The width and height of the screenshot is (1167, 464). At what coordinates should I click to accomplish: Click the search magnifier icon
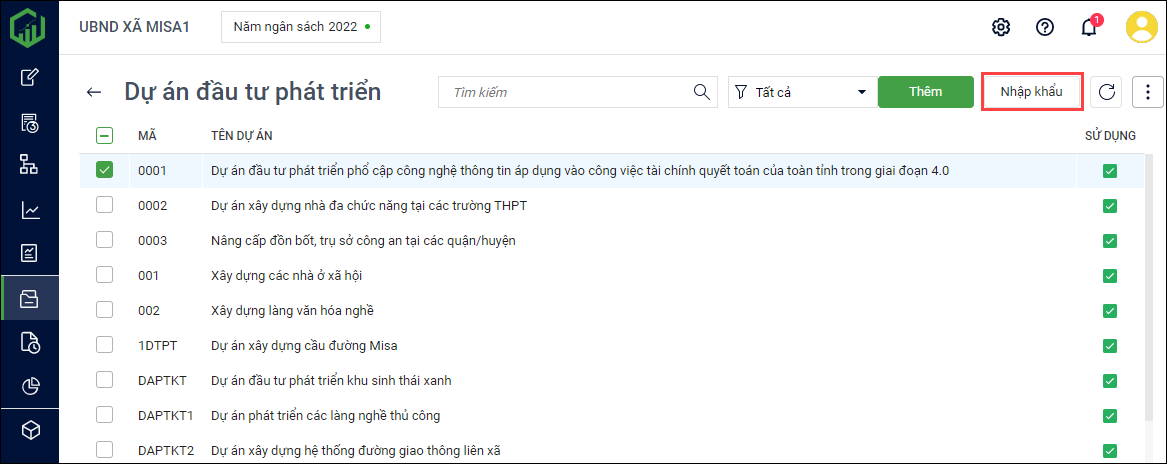(x=702, y=92)
